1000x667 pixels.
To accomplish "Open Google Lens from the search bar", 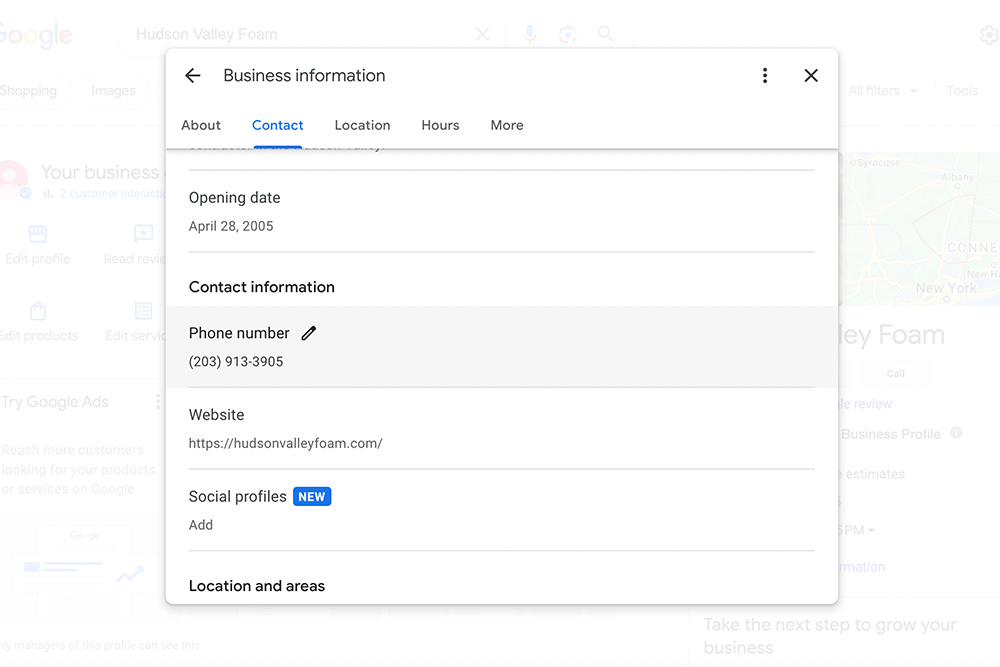I will [x=567, y=33].
